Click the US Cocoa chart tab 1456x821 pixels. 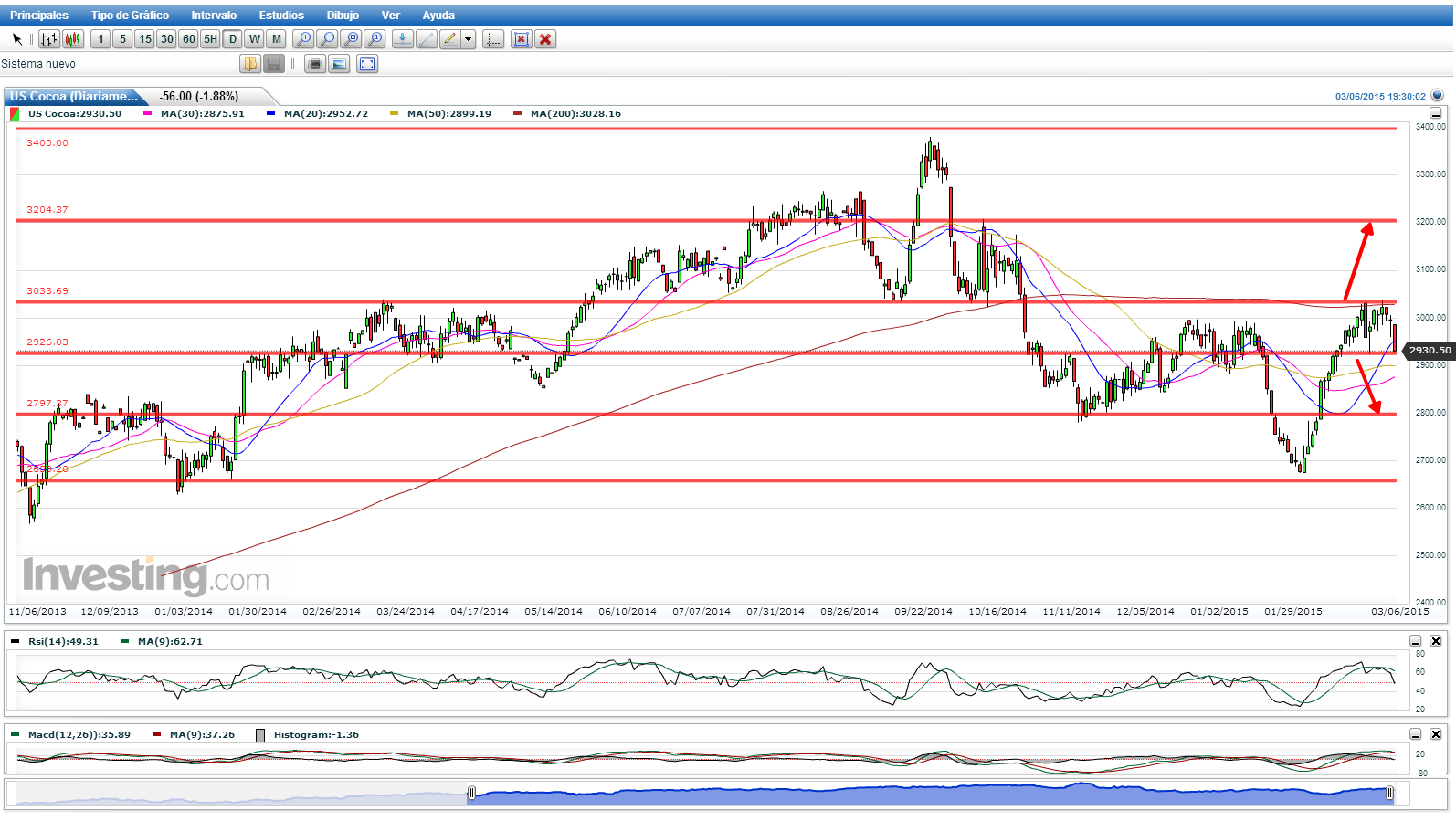75,96
